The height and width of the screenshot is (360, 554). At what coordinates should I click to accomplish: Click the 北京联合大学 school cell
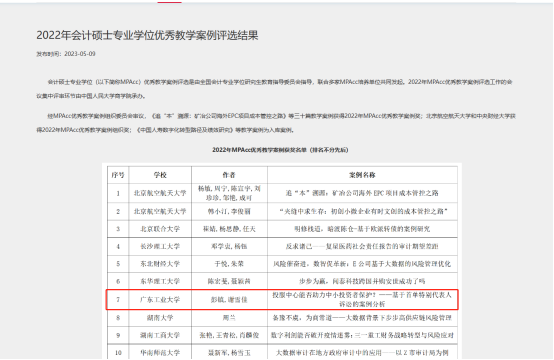[x=160, y=229]
